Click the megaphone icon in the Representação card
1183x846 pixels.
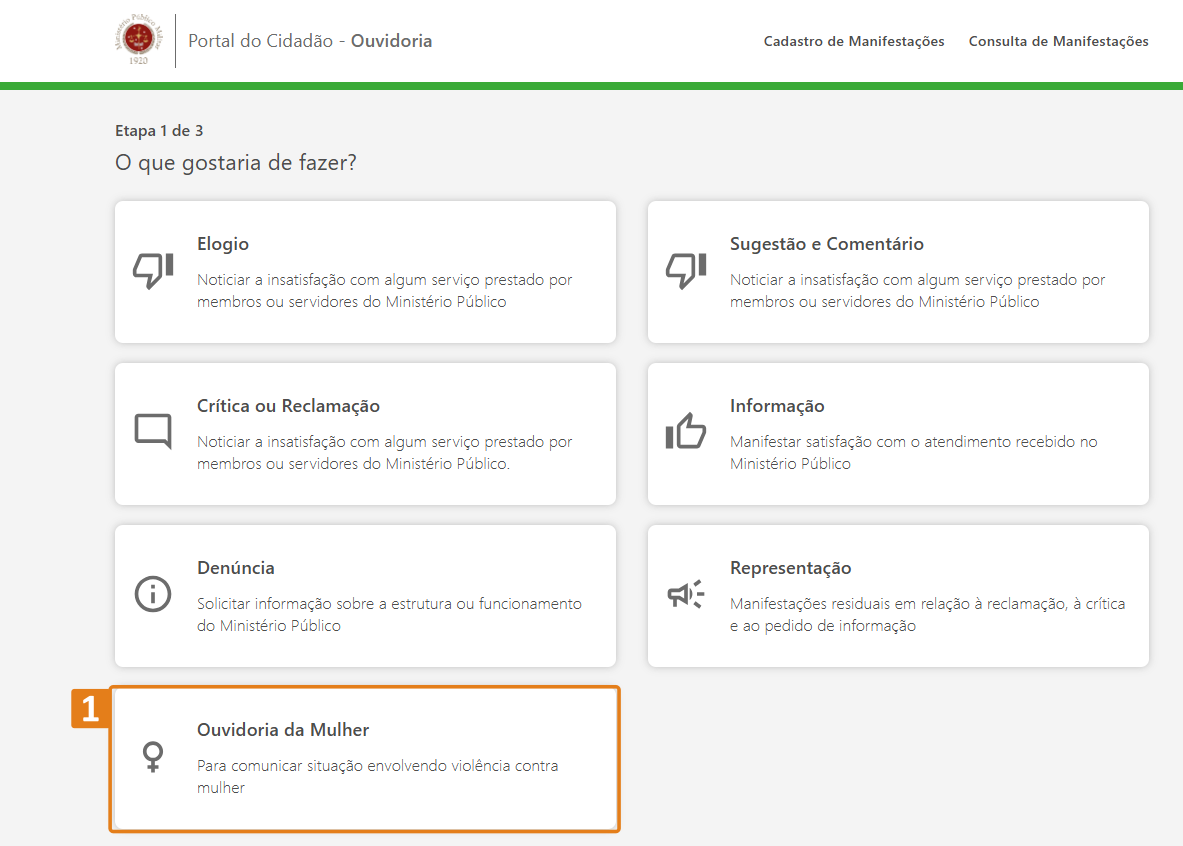point(686,594)
